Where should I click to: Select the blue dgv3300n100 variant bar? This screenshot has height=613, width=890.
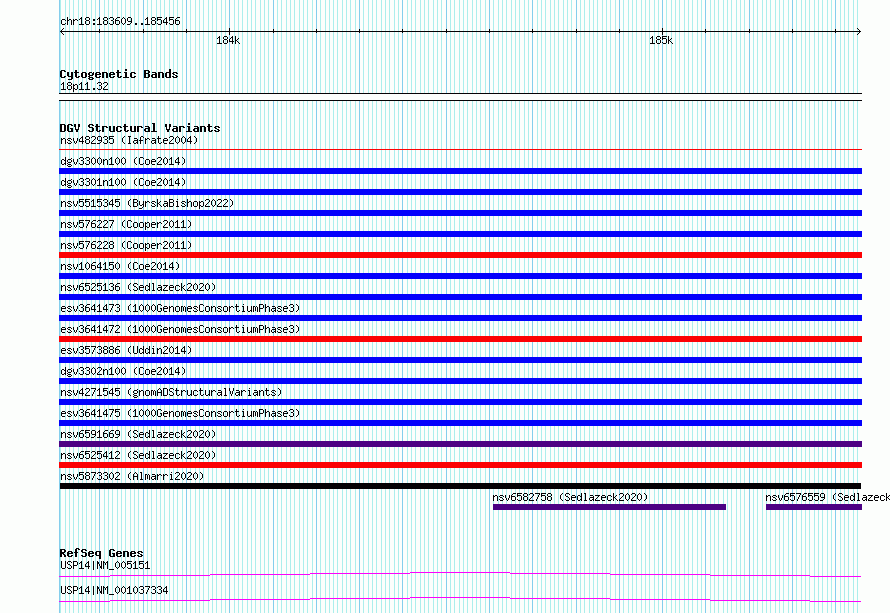pos(460,171)
